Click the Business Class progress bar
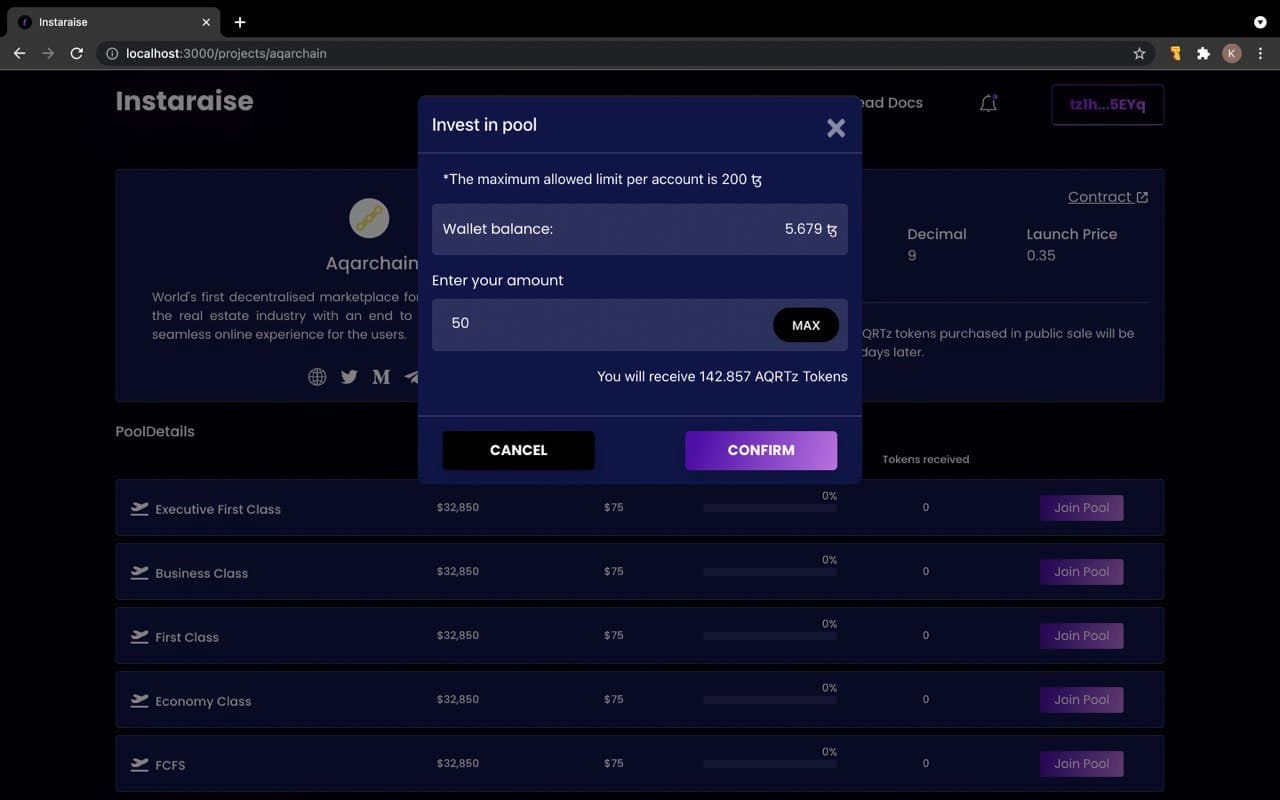This screenshot has width=1280, height=800. 770,572
